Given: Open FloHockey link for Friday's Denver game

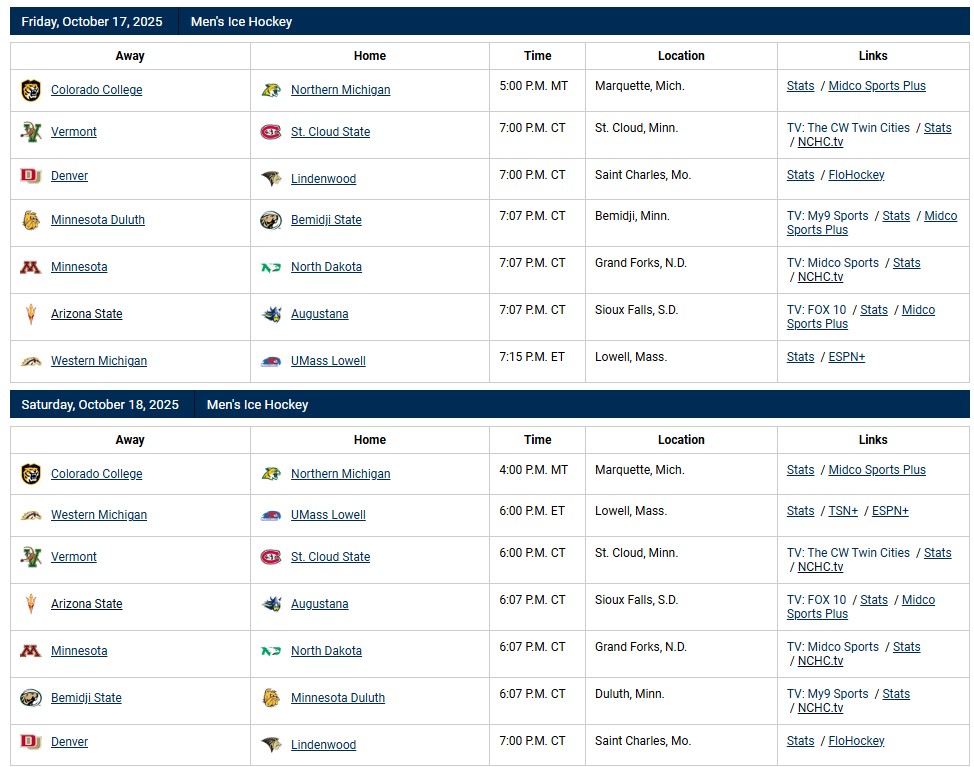Looking at the screenshot, I should tap(856, 175).
